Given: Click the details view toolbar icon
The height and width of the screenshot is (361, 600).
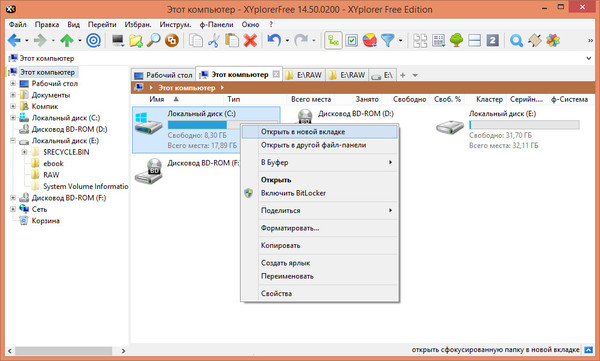Looking at the screenshot, I should click(x=439, y=40).
